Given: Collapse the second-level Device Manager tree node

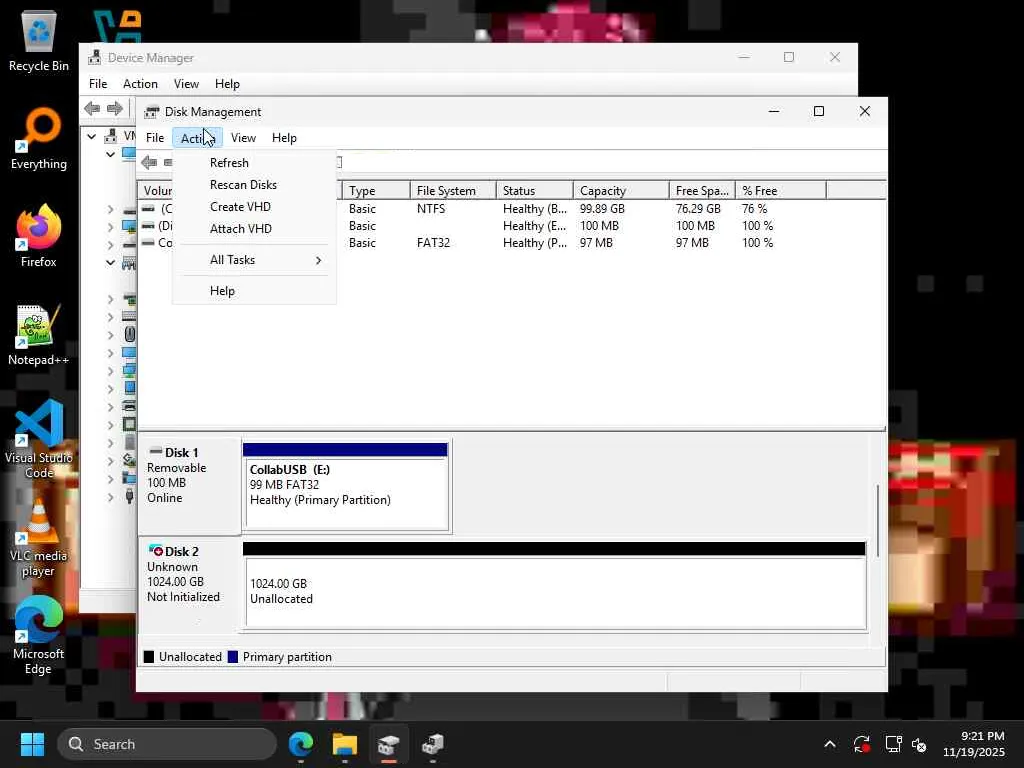Looking at the screenshot, I should click(110, 155).
